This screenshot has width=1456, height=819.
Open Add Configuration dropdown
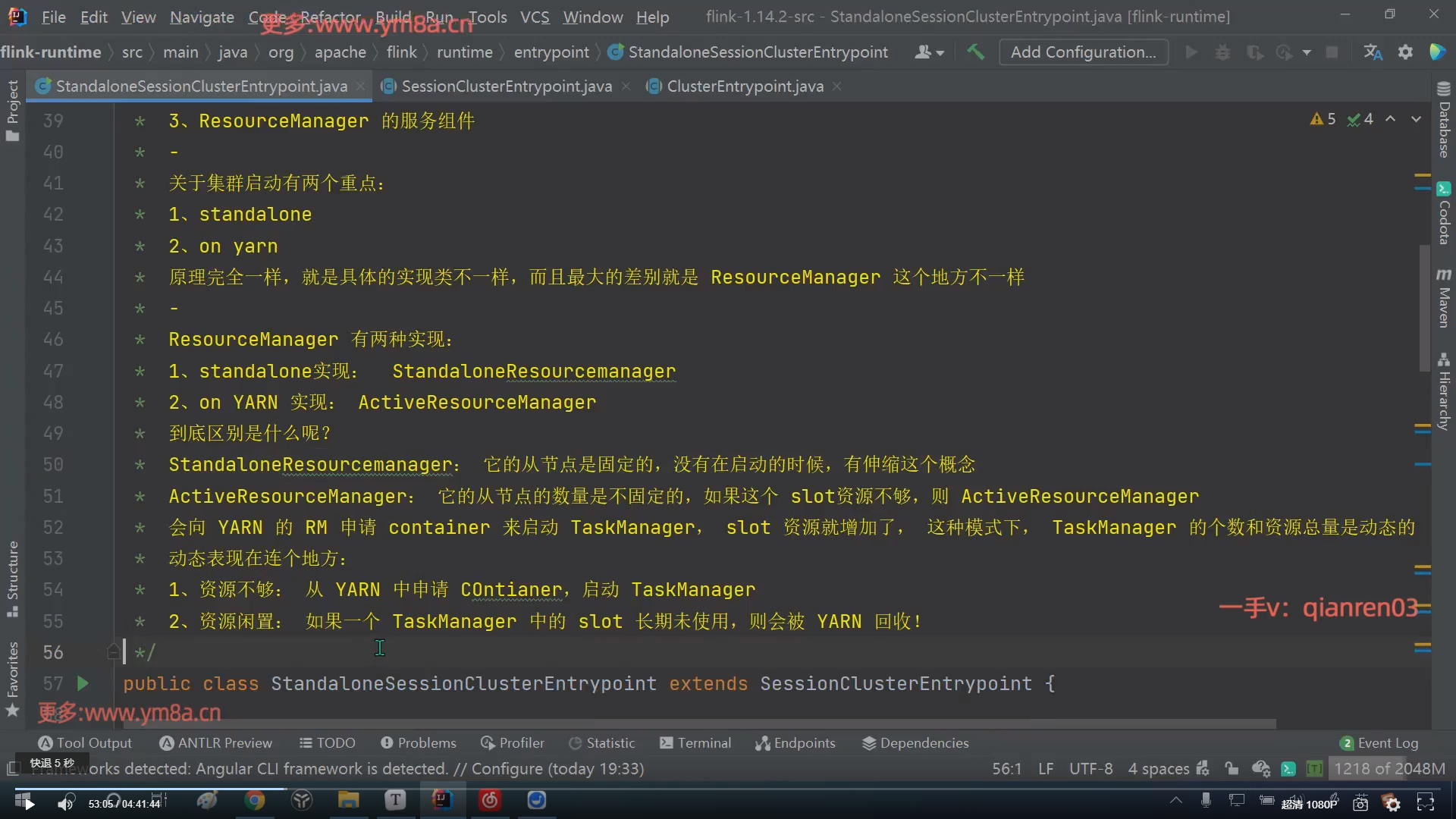click(1083, 52)
